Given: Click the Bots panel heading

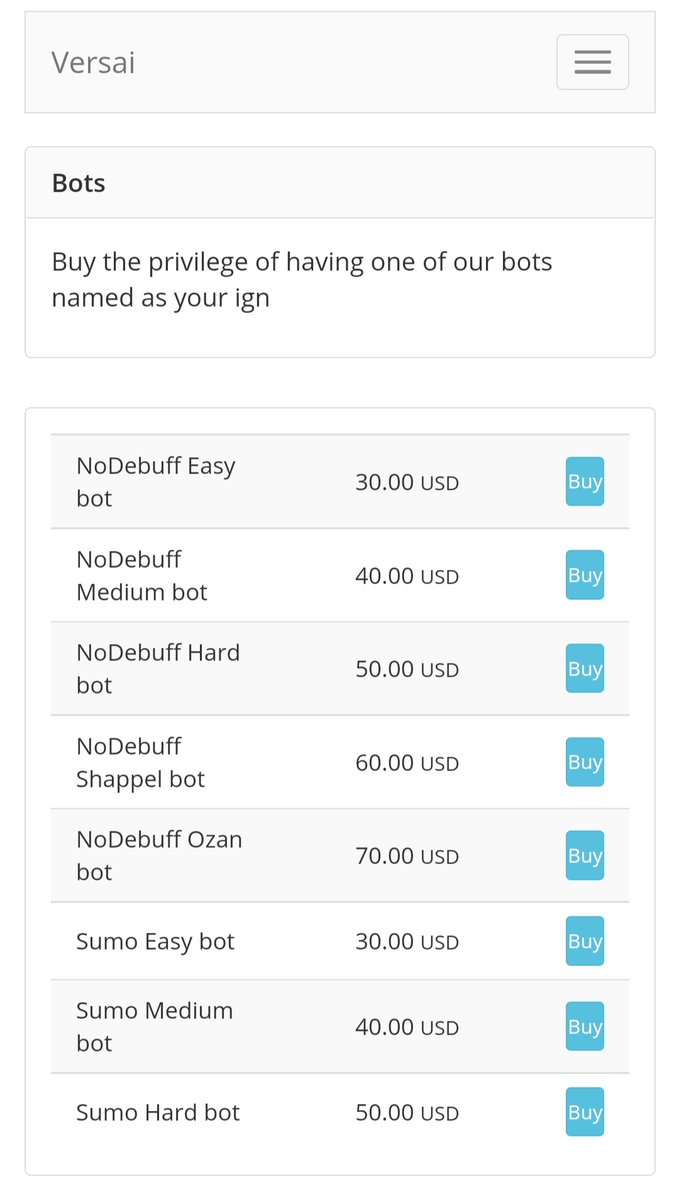Looking at the screenshot, I should [x=79, y=183].
